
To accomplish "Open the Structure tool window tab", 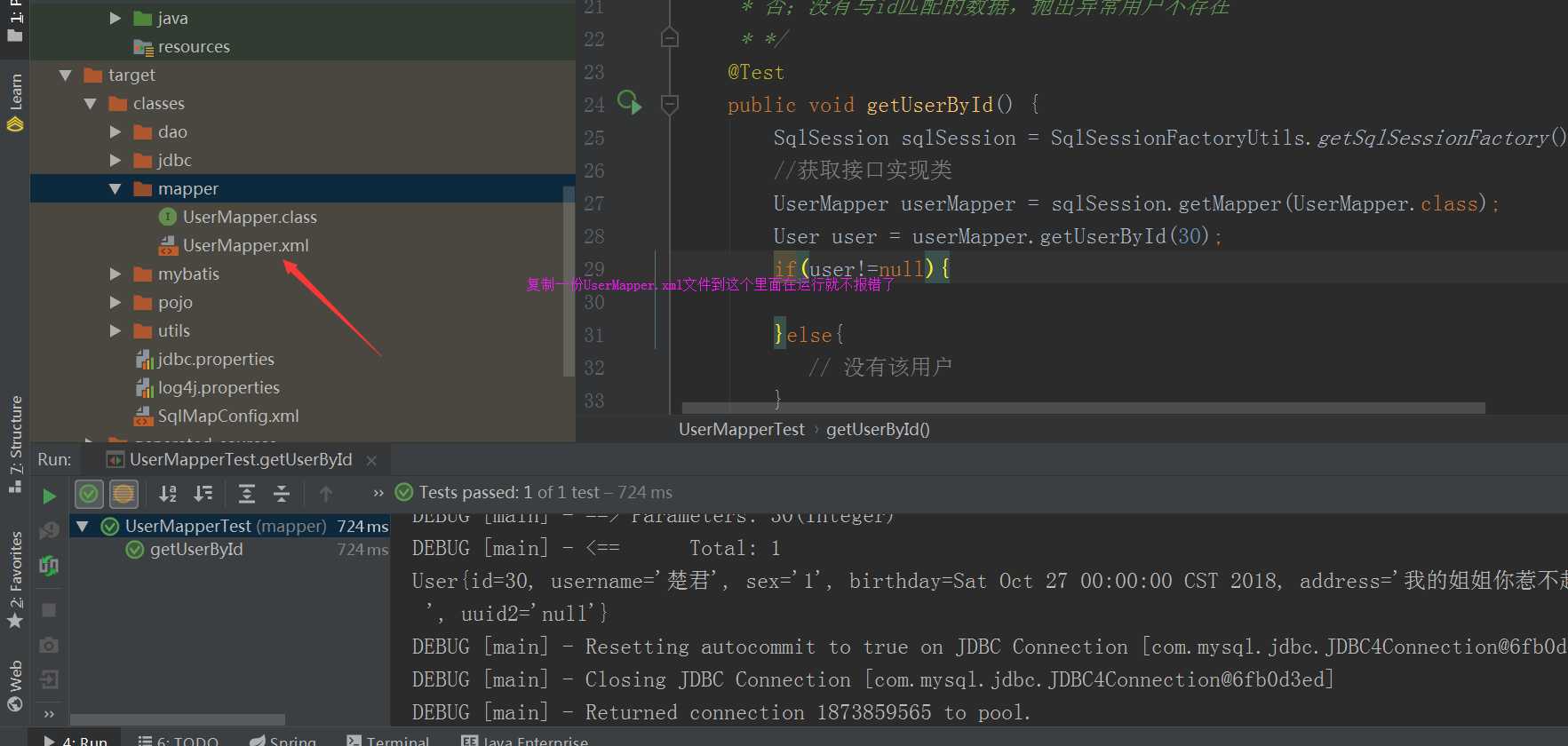I will pos(15,443).
